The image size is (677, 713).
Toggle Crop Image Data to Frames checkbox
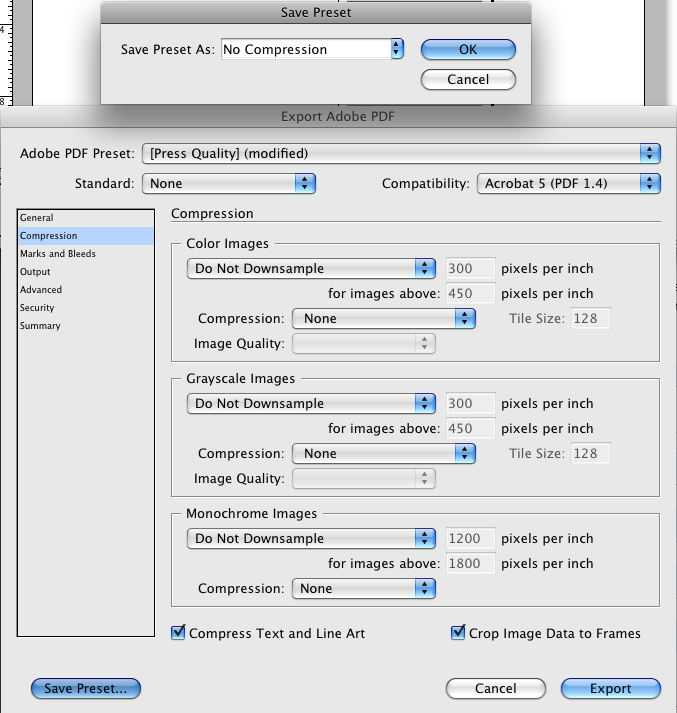pyautogui.click(x=459, y=633)
